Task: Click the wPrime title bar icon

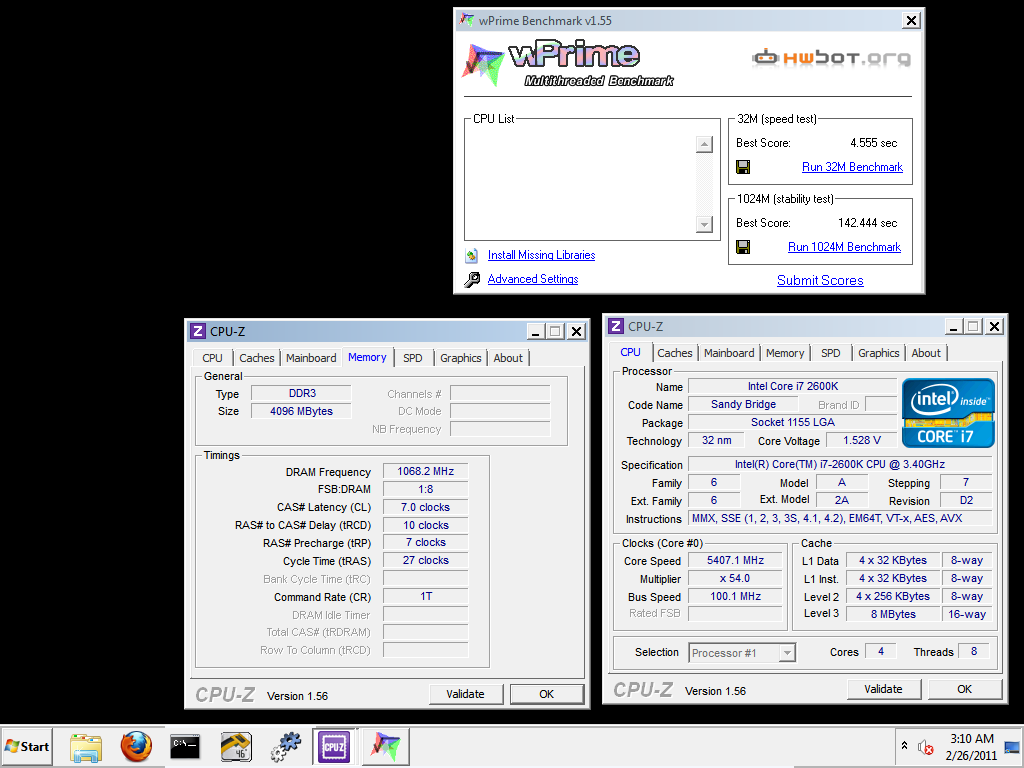Action: click(466, 20)
